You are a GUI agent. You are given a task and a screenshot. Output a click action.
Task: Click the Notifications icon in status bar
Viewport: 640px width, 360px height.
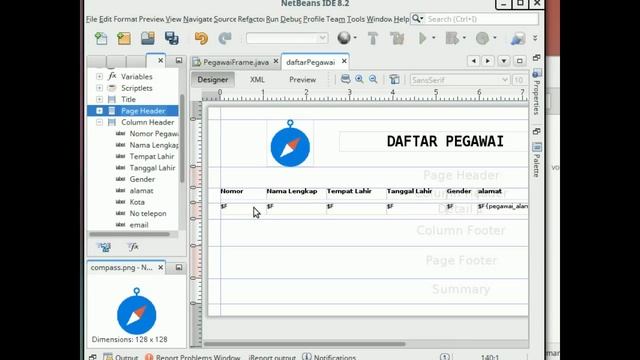(307, 357)
